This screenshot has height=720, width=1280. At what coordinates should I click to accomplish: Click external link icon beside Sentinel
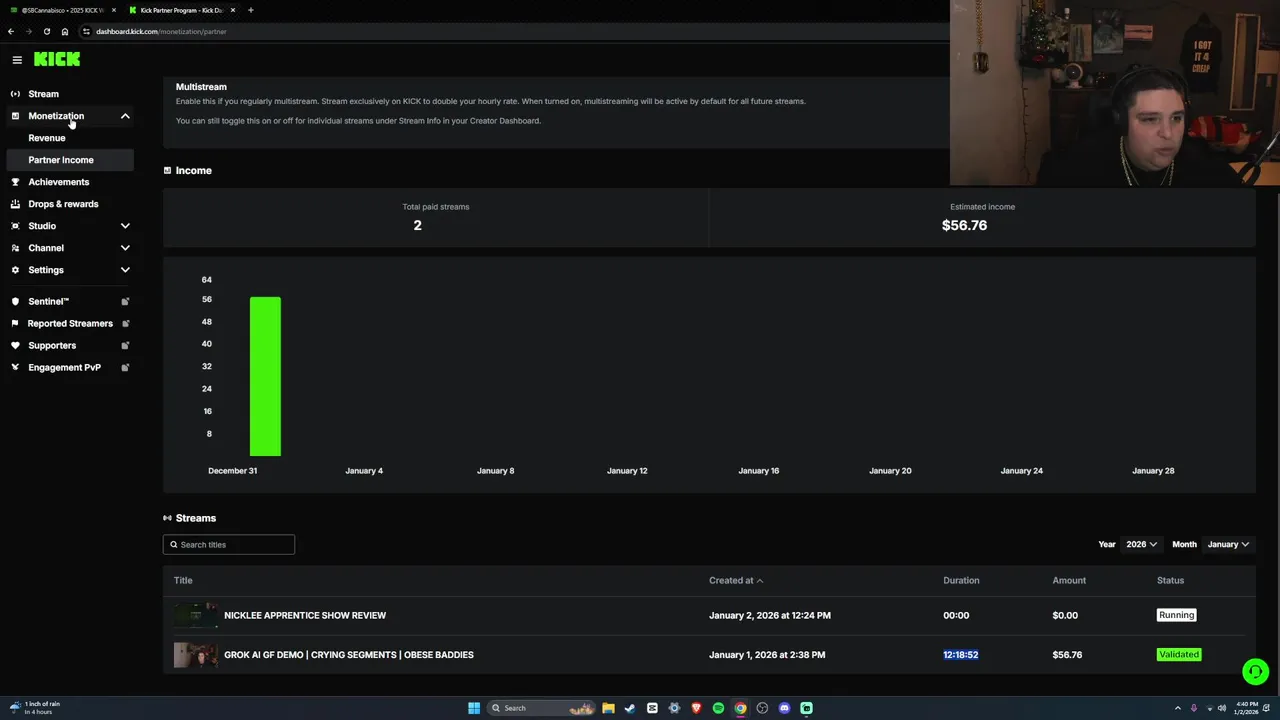click(x=125, y=301)
